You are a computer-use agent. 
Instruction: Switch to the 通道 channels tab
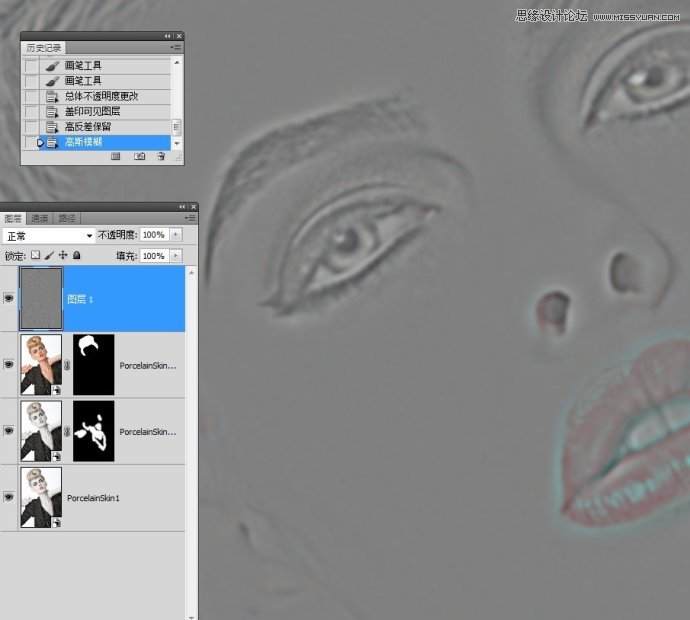tap(39, 218)
